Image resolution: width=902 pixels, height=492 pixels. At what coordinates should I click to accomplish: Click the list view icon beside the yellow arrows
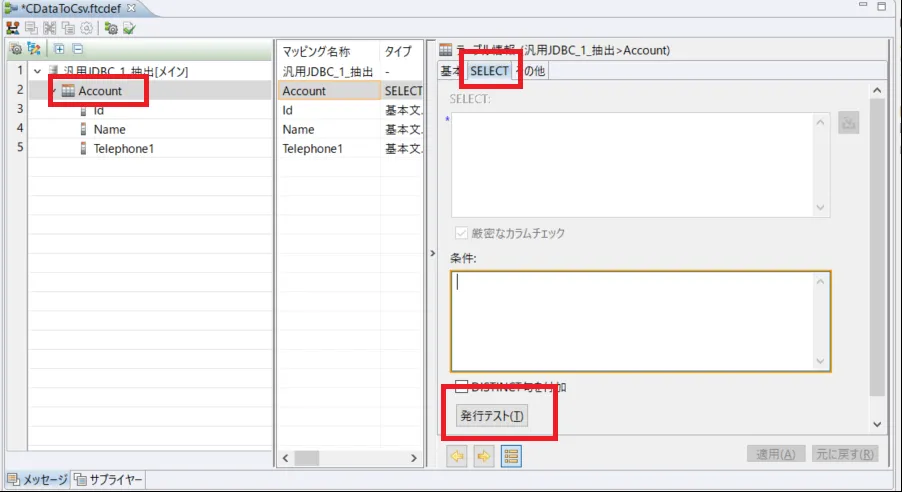pyautogui.click(x=511, y=456)
